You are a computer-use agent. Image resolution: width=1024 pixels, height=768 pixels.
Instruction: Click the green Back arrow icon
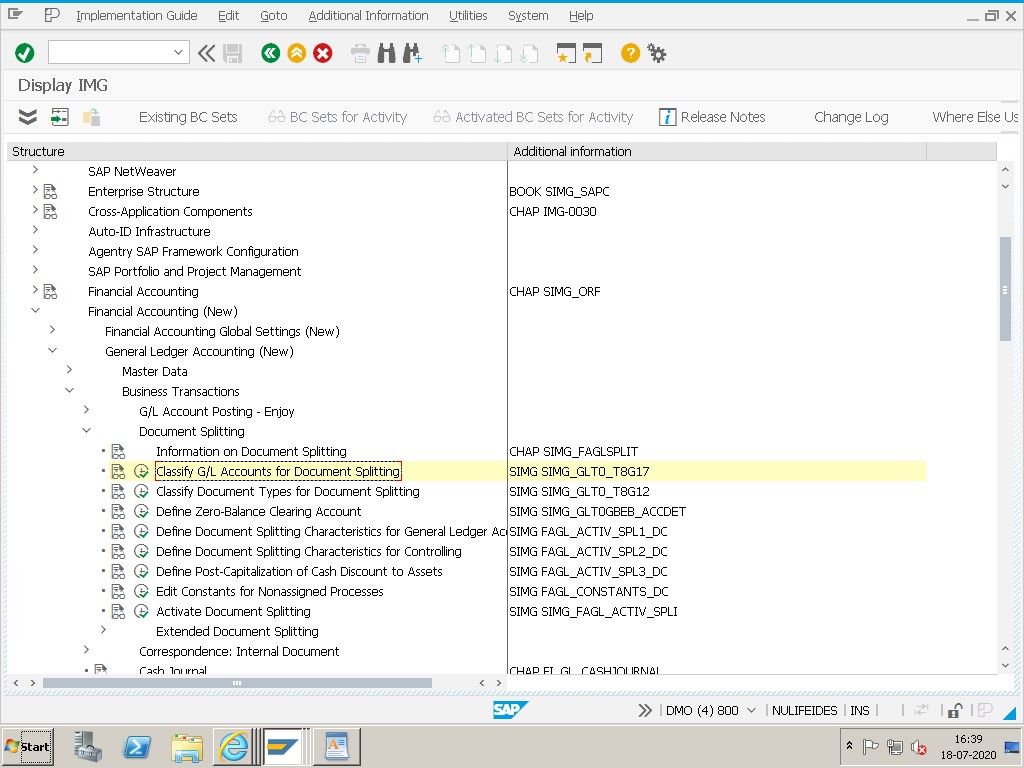click(x=270, y=53)
